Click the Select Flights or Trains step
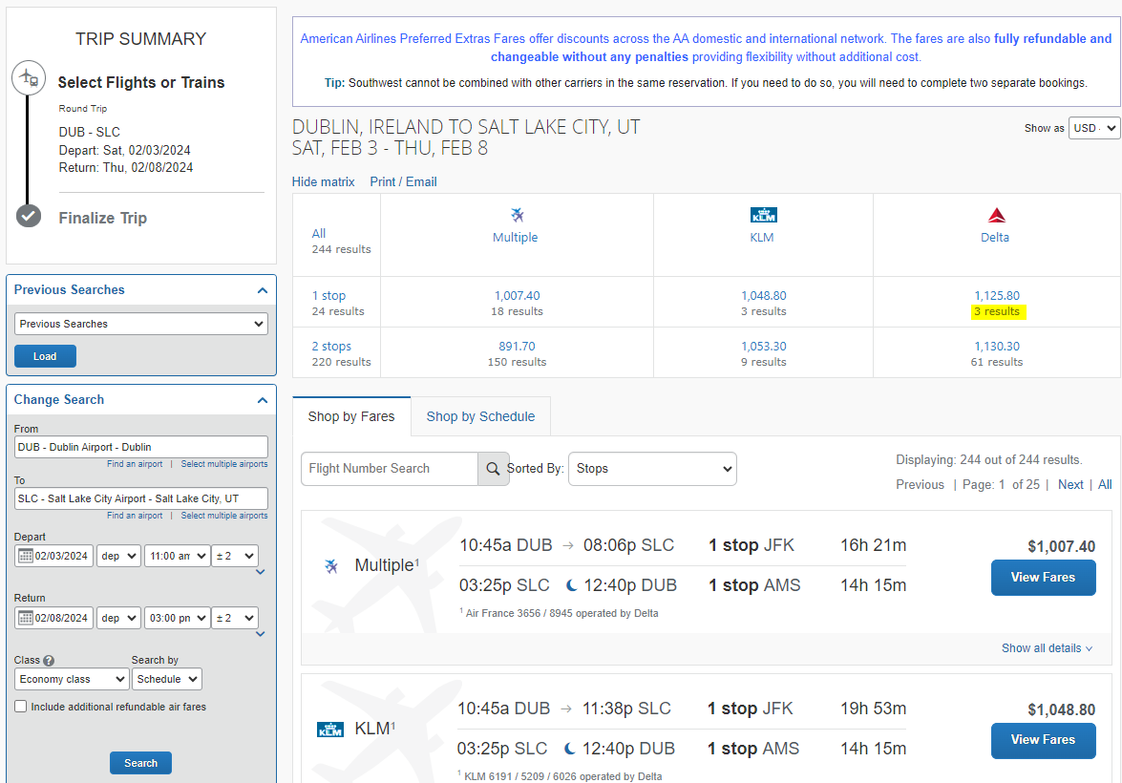This screenshot has width=1122, height=783. click(x=141, y=83)
